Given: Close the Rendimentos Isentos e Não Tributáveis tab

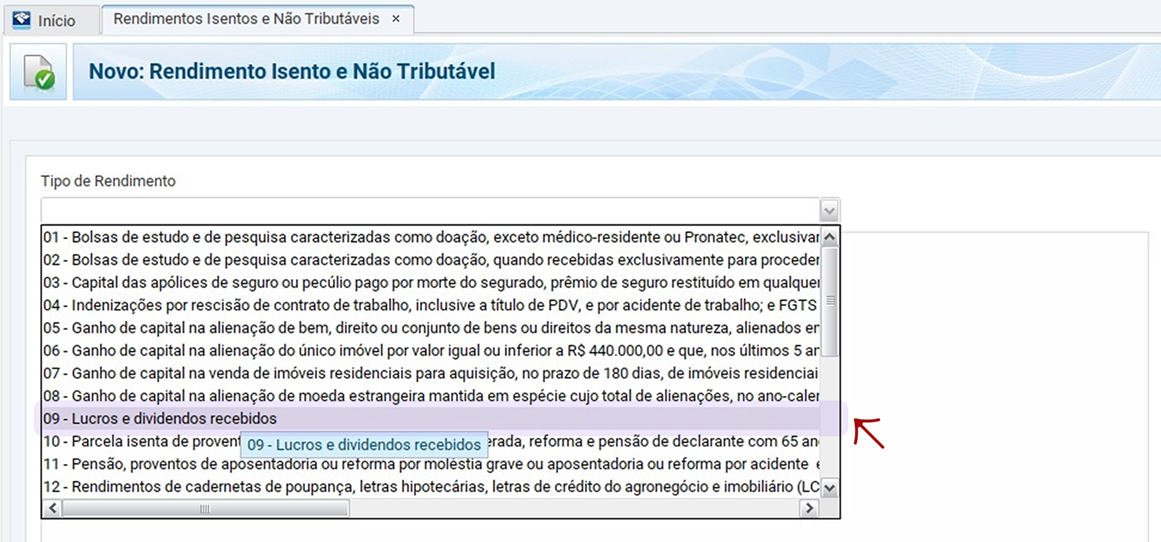Looking at the screenshot, I should click(x=395, y=19).
